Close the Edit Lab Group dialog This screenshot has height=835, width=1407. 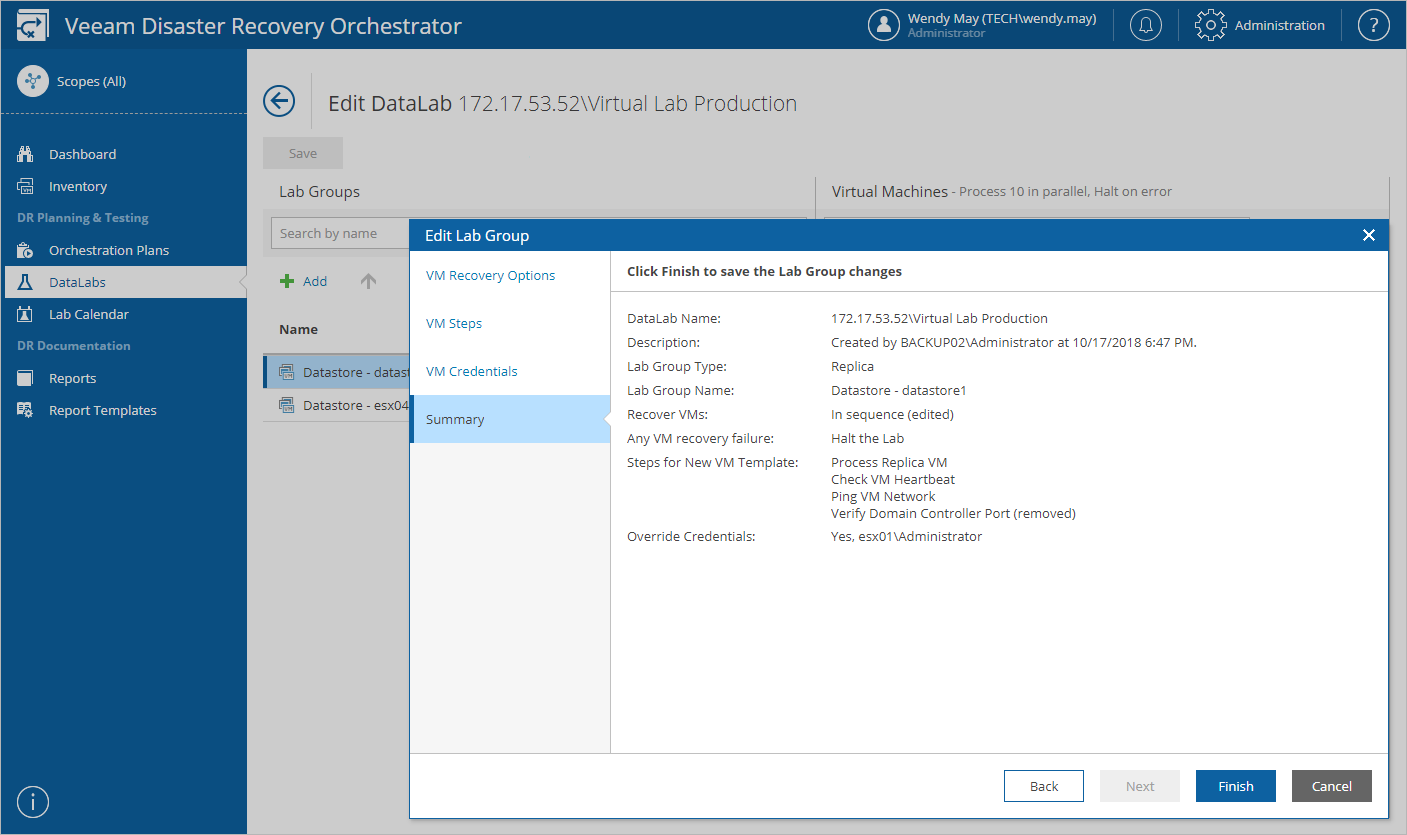[x=1369, y=235]
